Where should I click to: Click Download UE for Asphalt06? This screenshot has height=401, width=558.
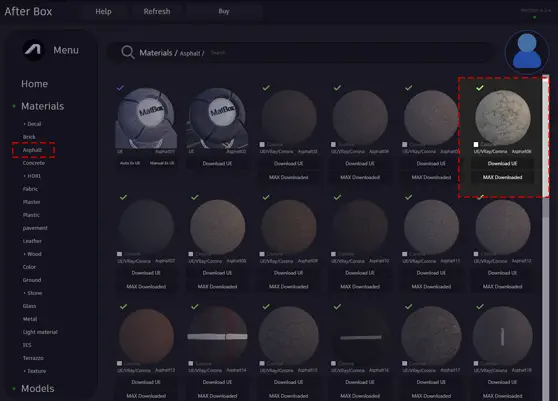(502, 163)
